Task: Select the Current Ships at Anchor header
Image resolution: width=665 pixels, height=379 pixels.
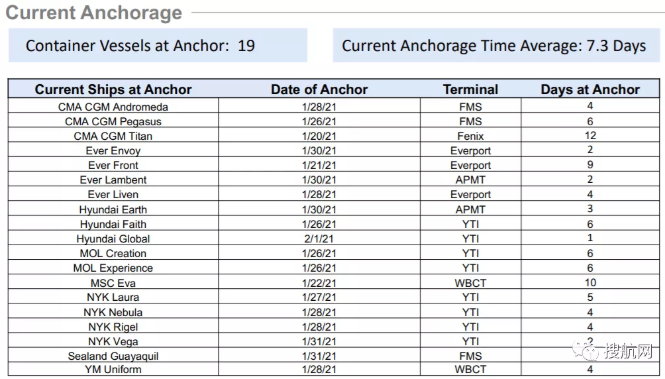Action: (x=113, y=89)
